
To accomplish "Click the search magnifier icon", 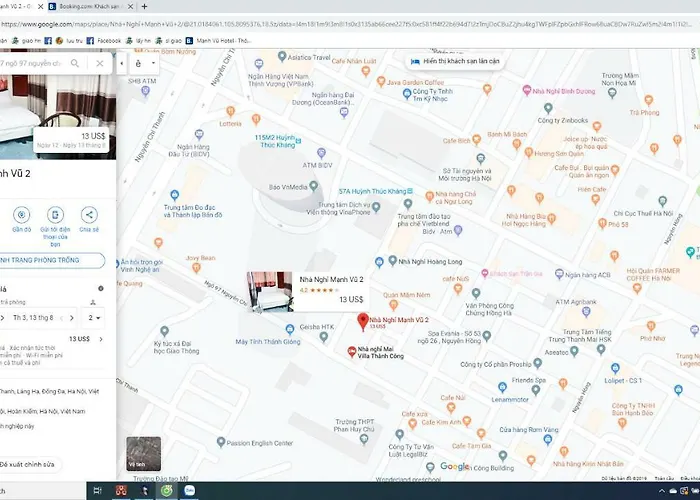I will coord(75,63).
